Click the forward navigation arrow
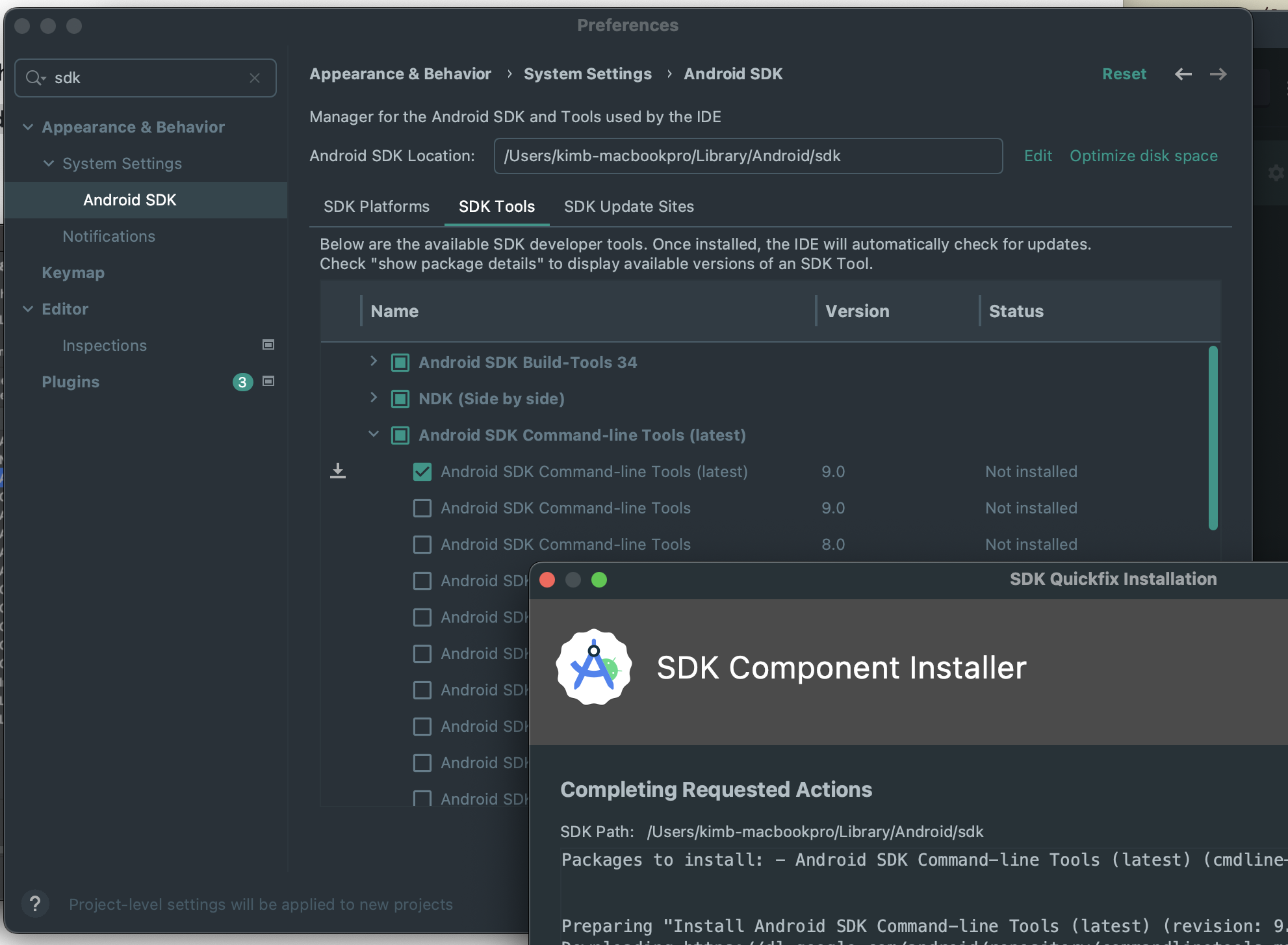 (x=1218, y=74)
